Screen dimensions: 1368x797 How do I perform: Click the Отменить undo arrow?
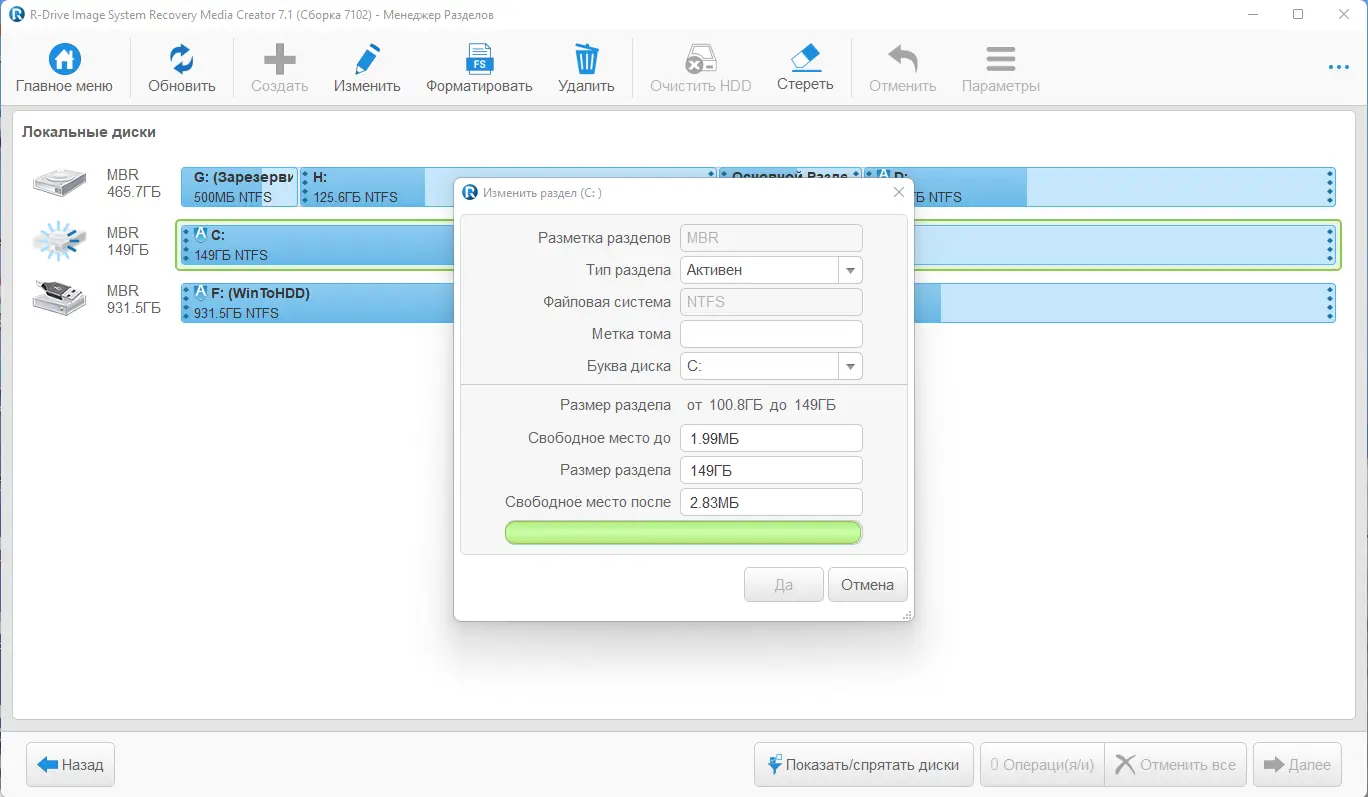(902, 58)
